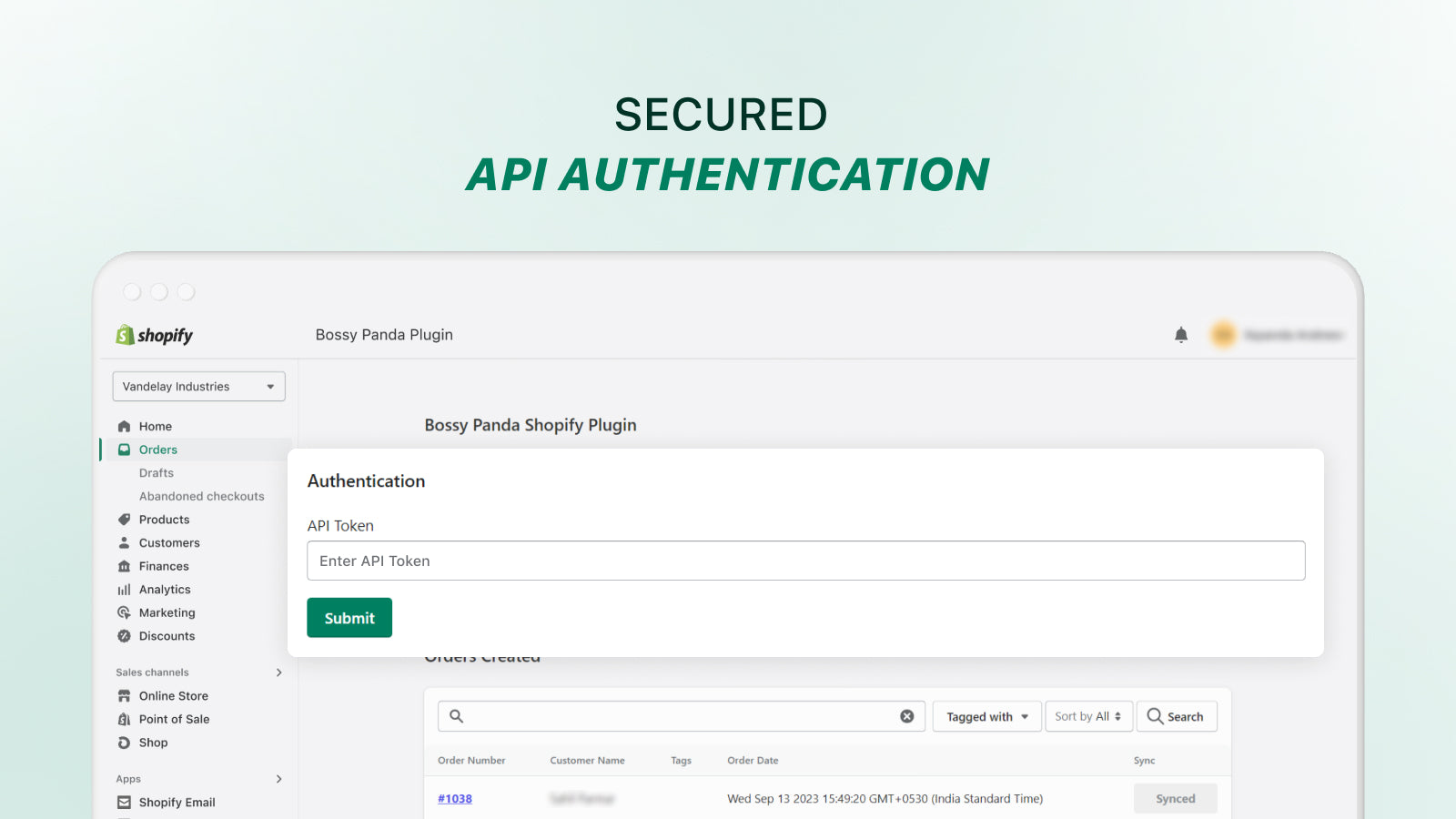Open the notifications bell

coord(1181,335)
